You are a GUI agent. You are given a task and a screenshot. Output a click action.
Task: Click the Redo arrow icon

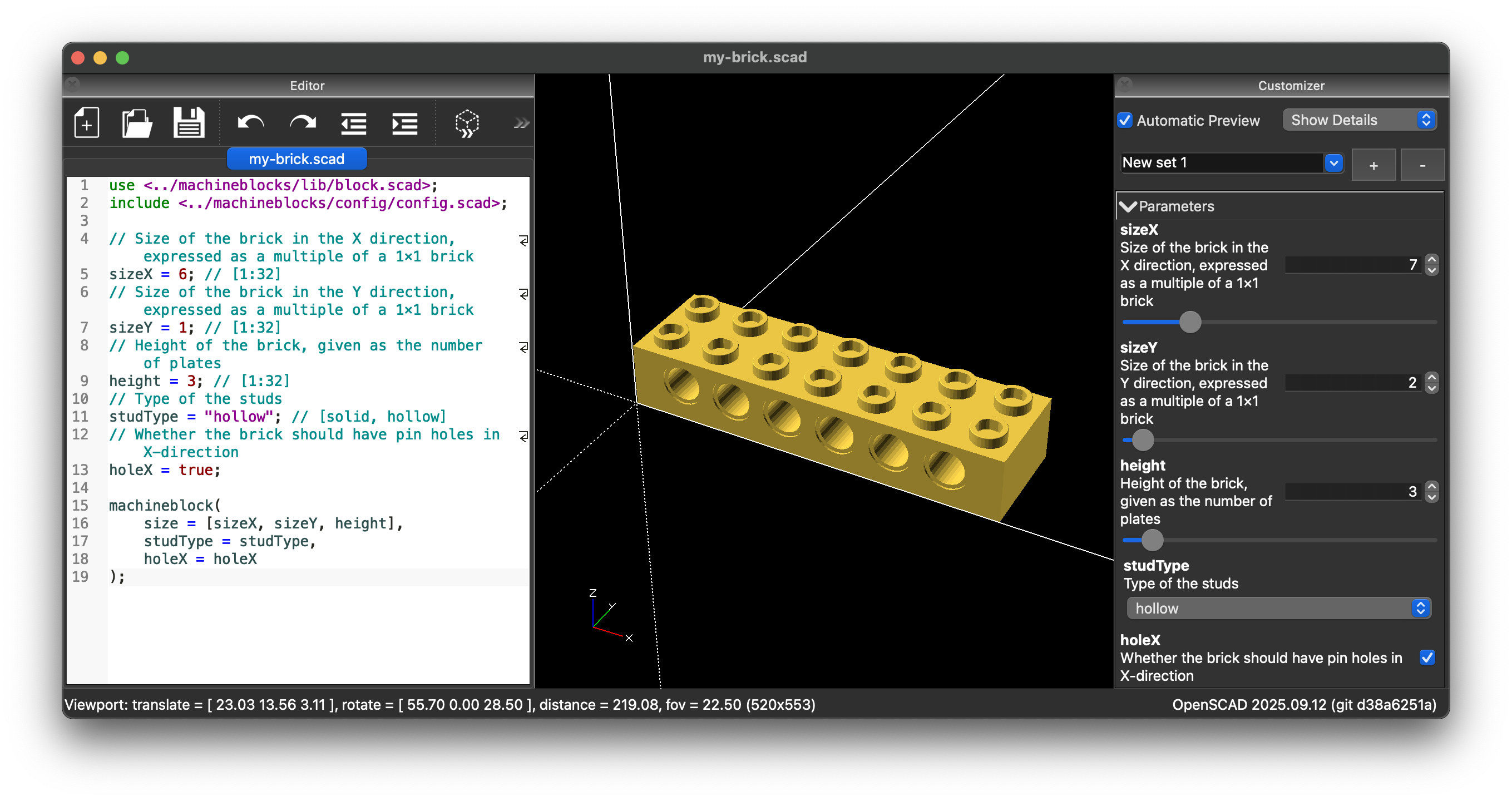(x=302, y=122)
